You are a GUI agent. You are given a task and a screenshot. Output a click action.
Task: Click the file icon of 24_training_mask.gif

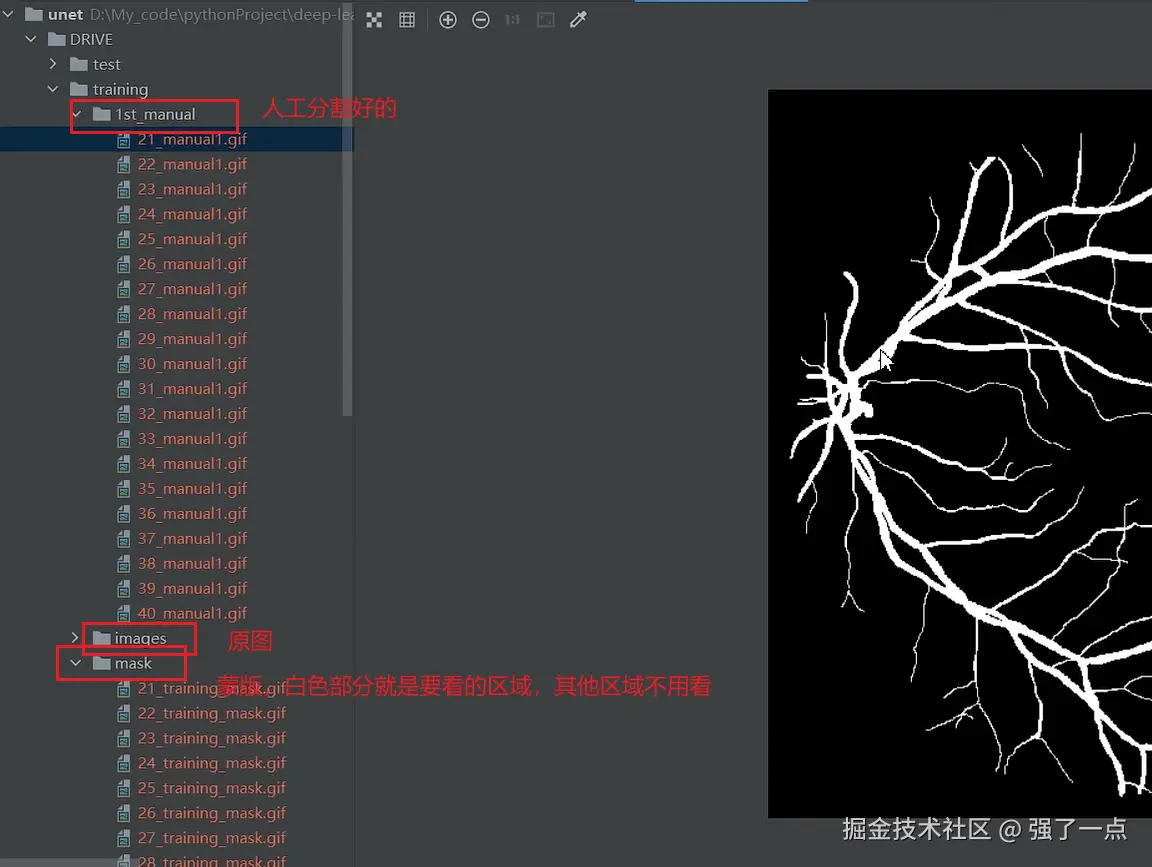coord(123,763)
